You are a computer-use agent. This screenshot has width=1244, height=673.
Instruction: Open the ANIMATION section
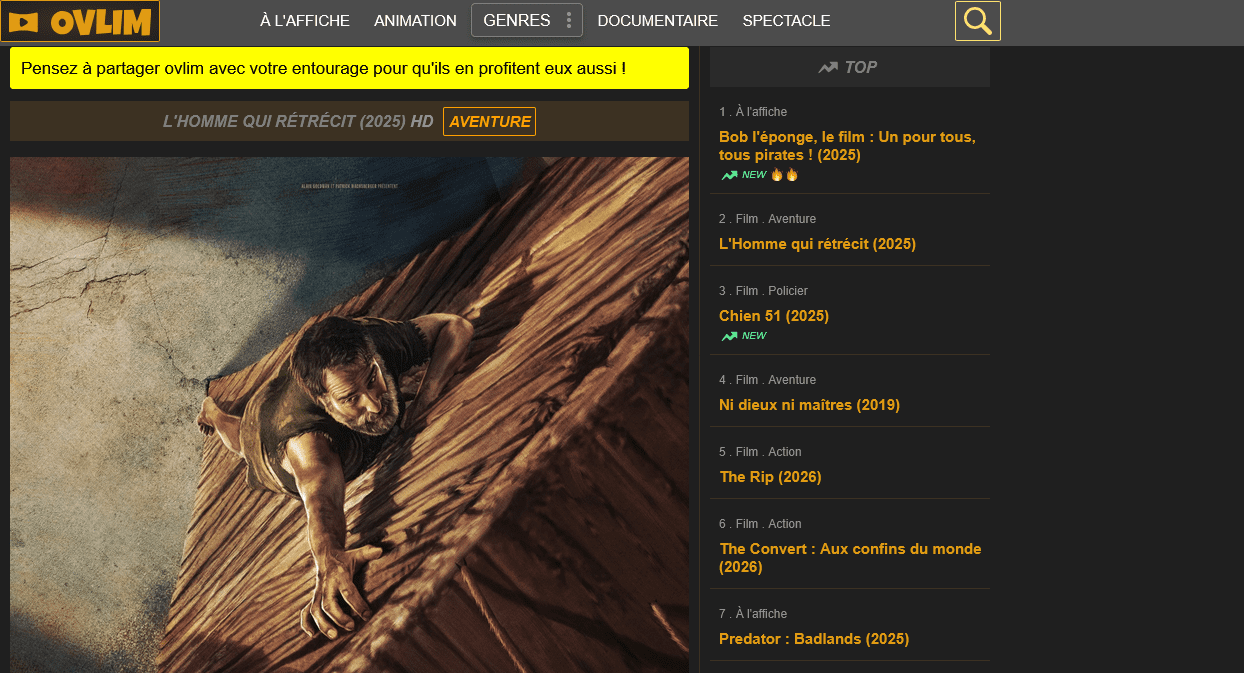[x=415, y=20]
